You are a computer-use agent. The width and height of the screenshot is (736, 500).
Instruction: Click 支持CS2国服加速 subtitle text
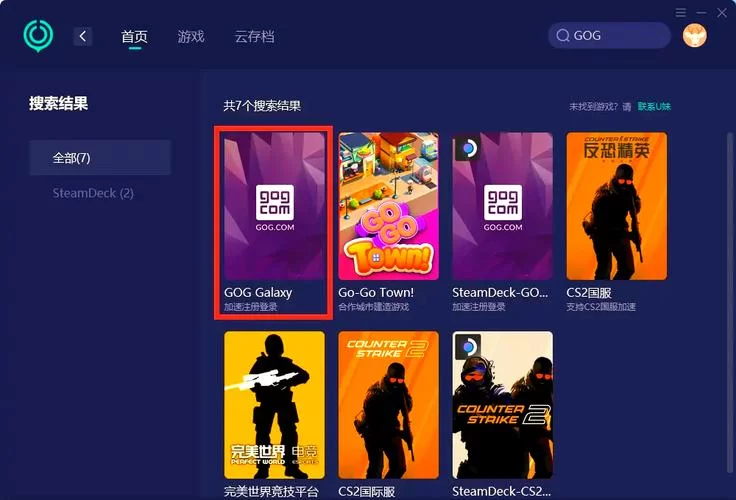[x=601, y=307]
